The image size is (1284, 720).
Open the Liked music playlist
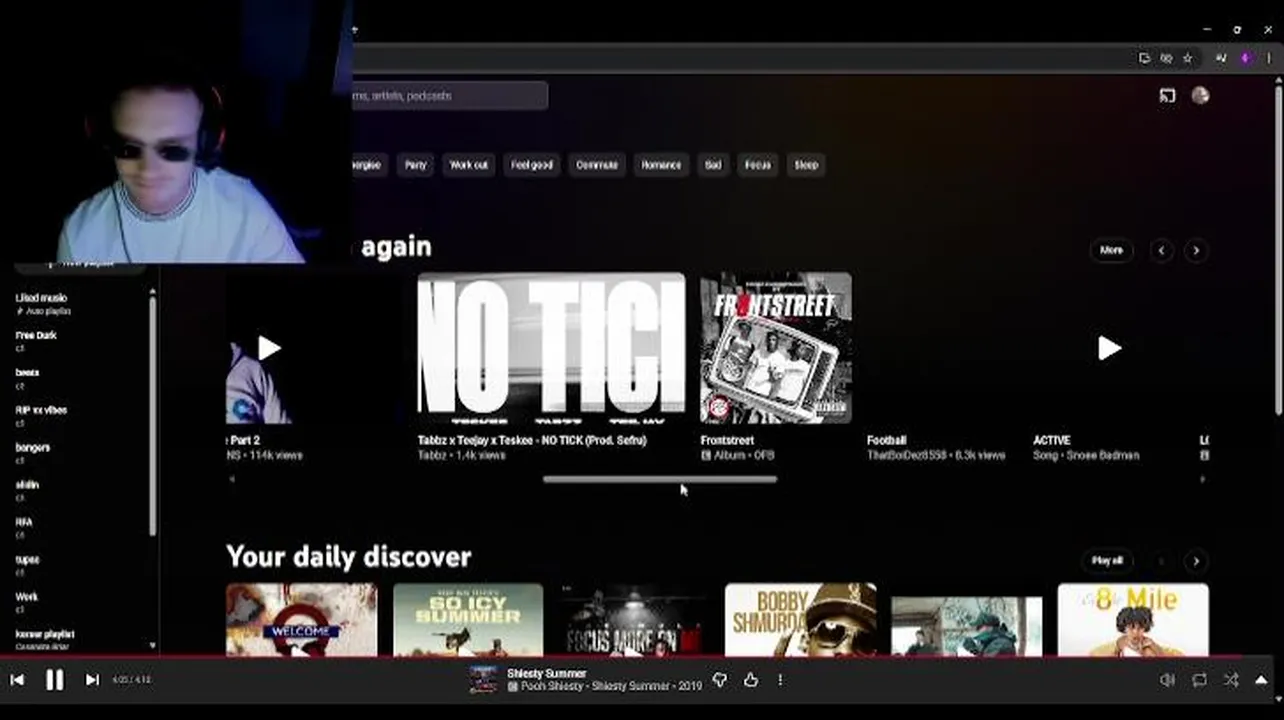[x=80, y=303]
